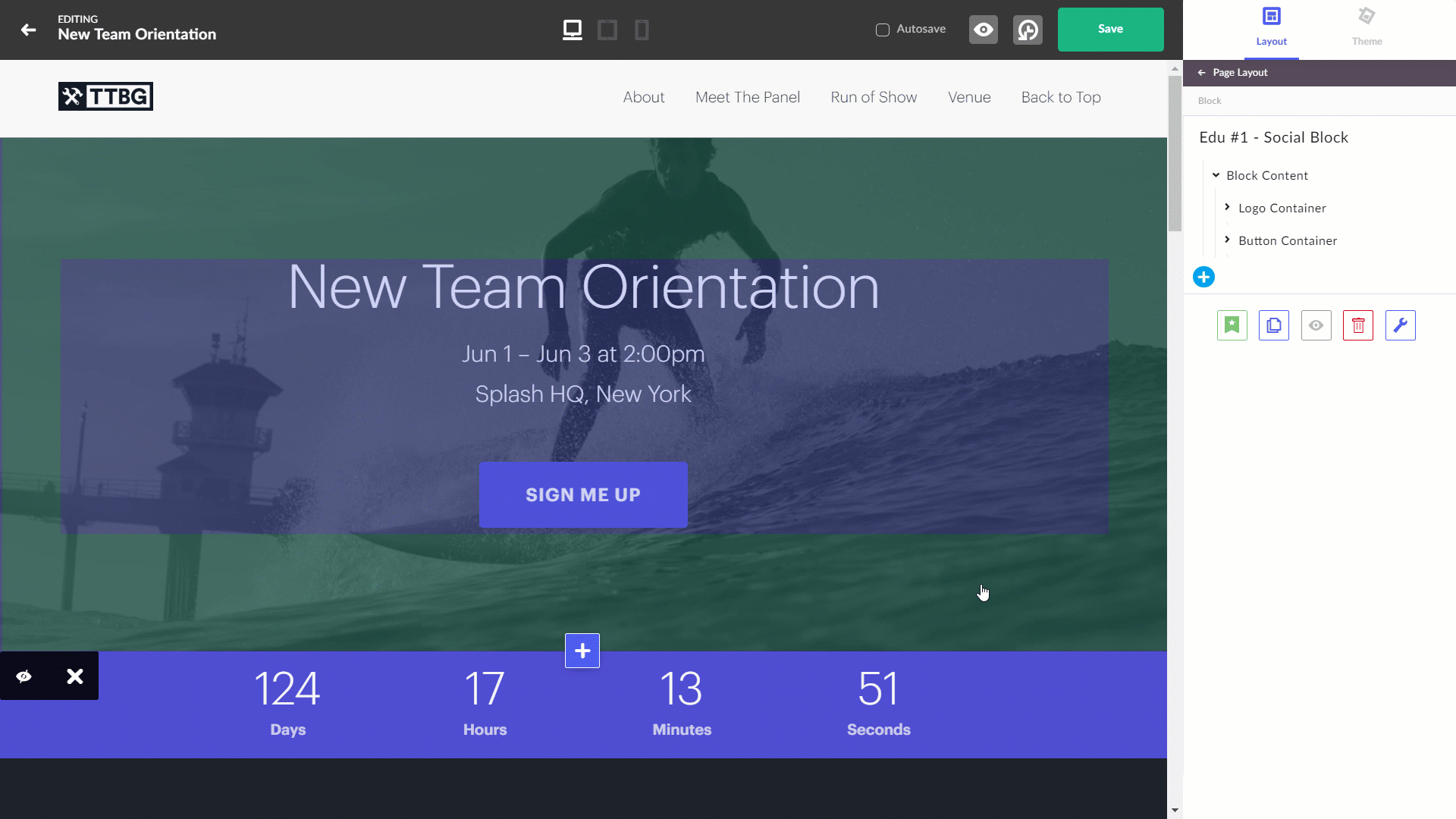Click the page vertical scrollbar thumb
The height and width of the screenshot is (819, 1456).
click(x=1175, y=153)
